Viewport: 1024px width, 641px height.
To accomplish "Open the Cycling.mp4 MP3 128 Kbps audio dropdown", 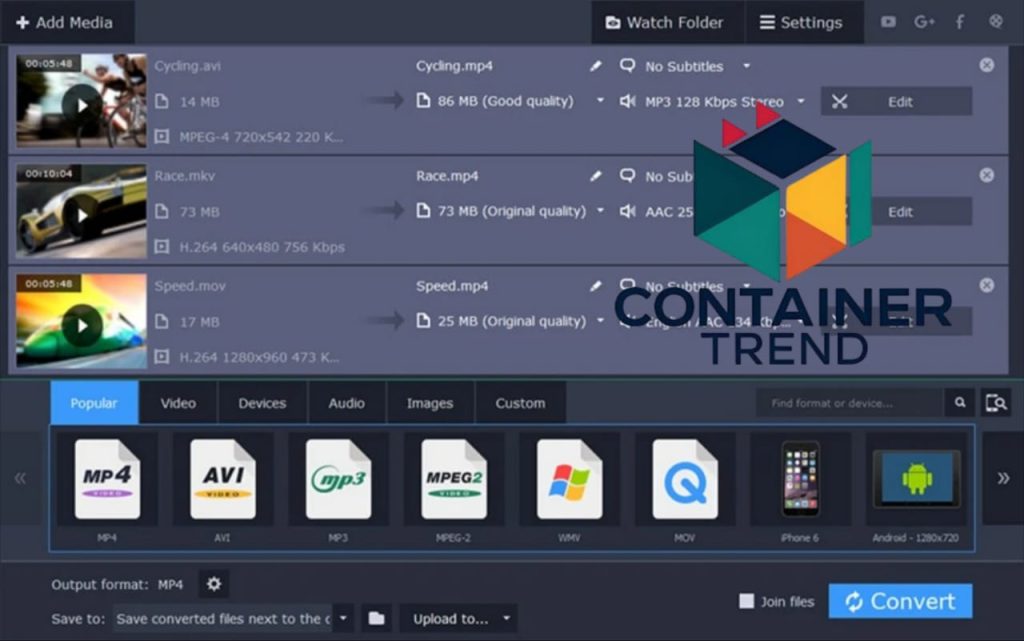I will click(x=801, y=101).
